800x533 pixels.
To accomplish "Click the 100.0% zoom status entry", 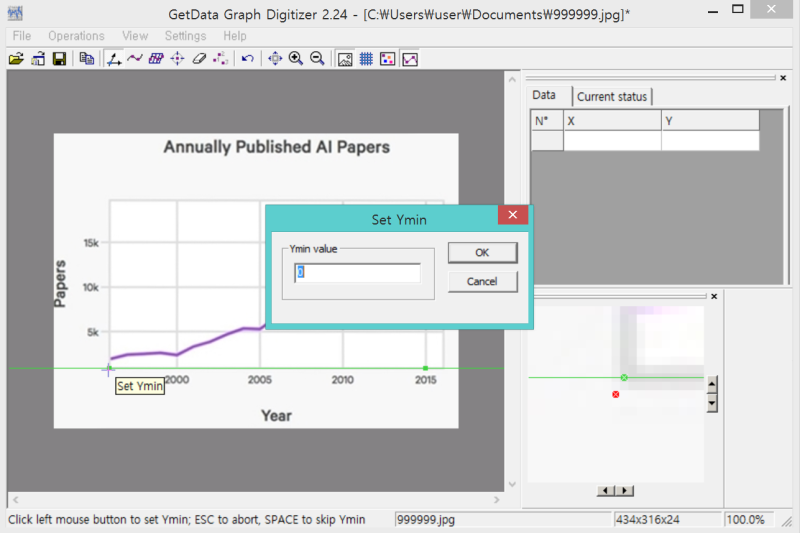I will point(748,520).
